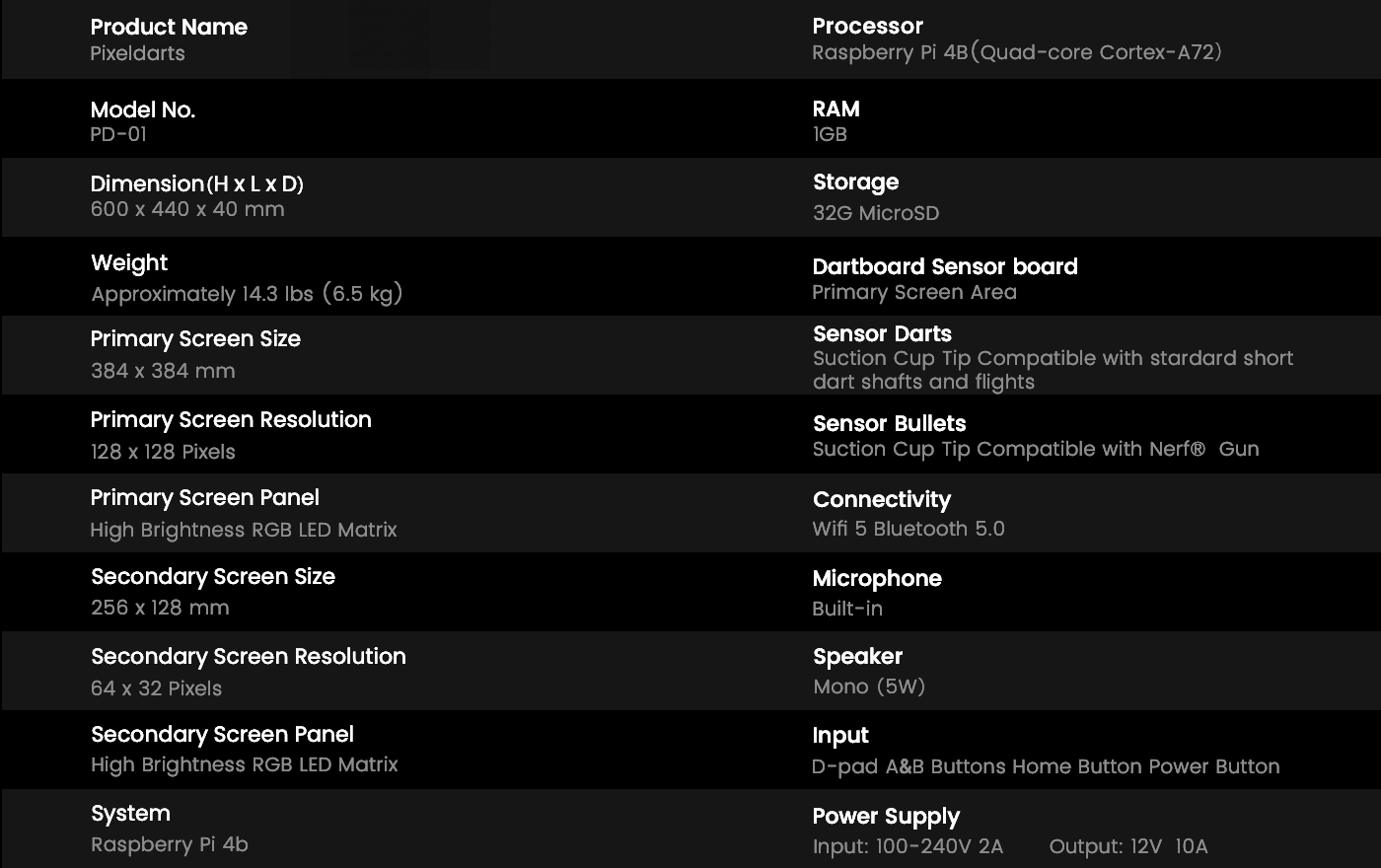
Task: Click the Wifi 5 Bluetooth 5.0 text
Action: coord(909,529)
